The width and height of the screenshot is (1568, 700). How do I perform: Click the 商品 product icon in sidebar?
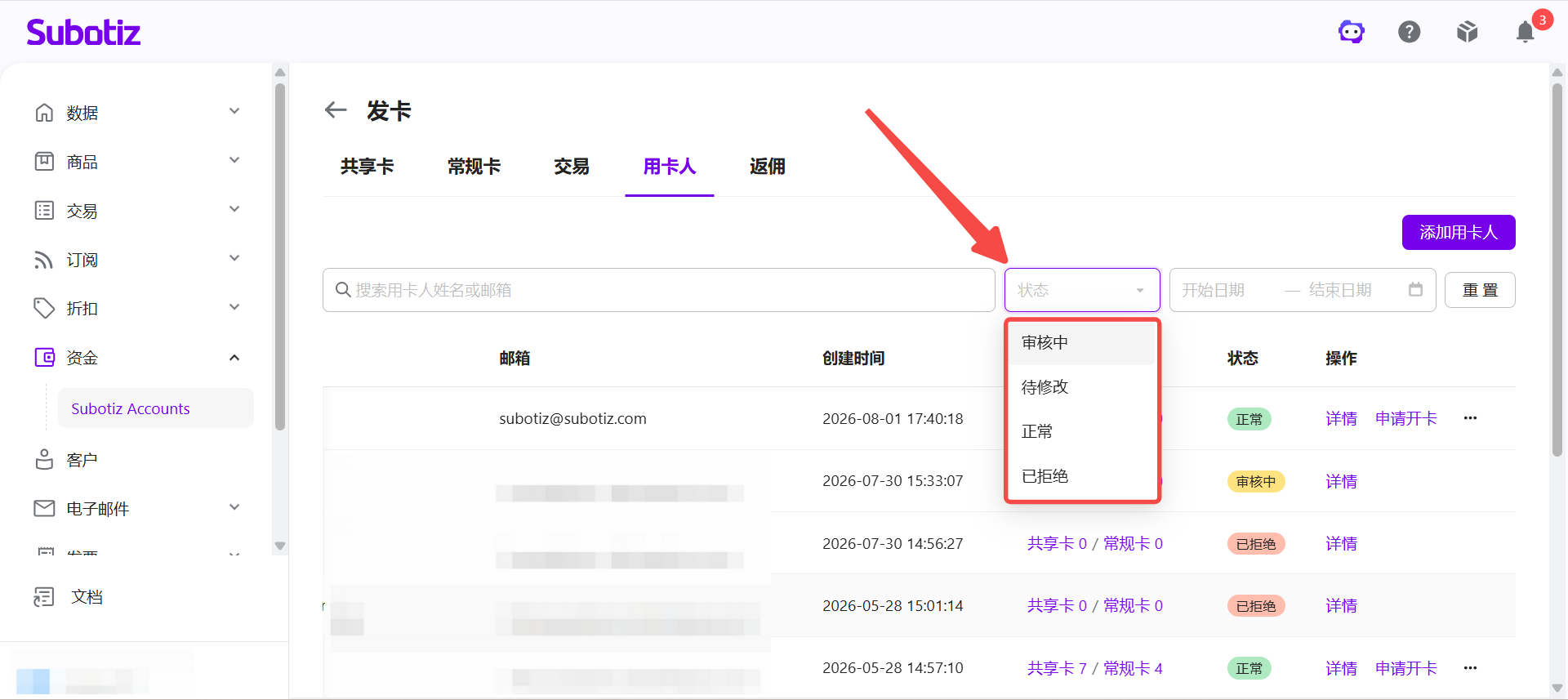click(x=44, y=161)
